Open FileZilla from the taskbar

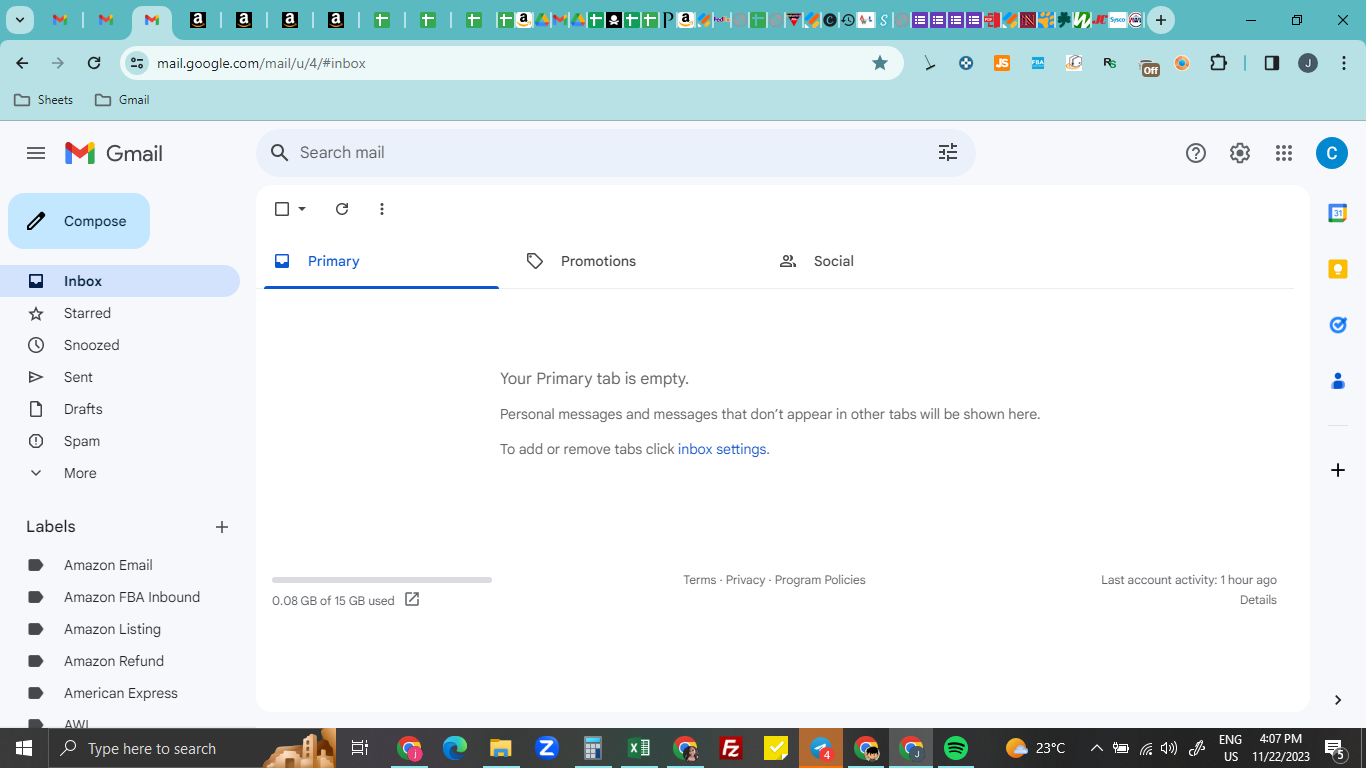click(731, 748)
